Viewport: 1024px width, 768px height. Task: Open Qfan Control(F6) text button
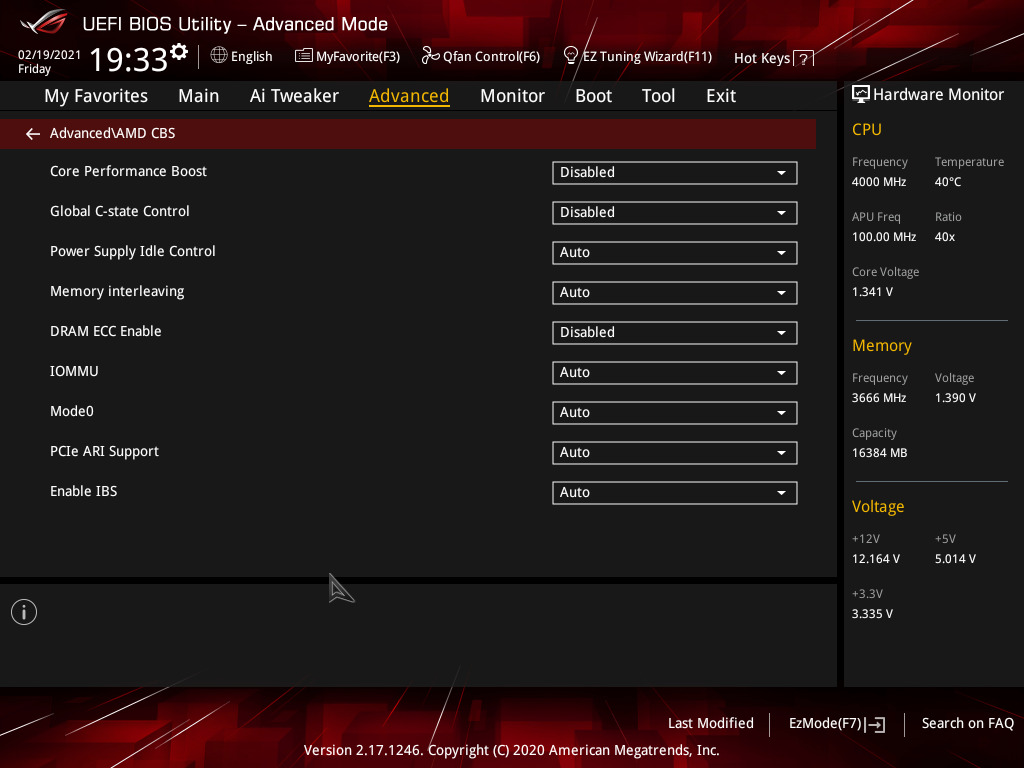pyautogui.click(x=491, y=57)
